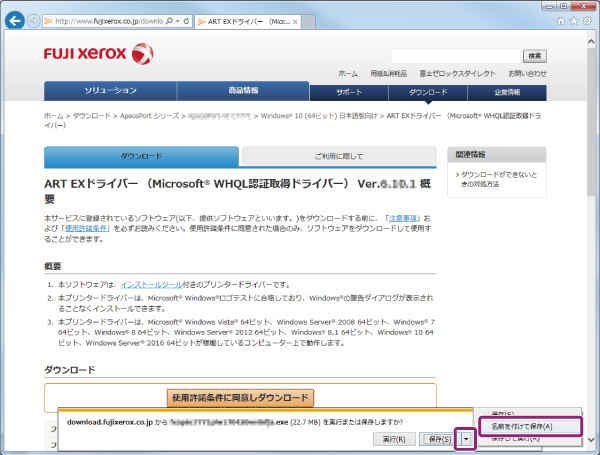
Task: Expand the address bar dropdown arrow
Action: [175, 20]
